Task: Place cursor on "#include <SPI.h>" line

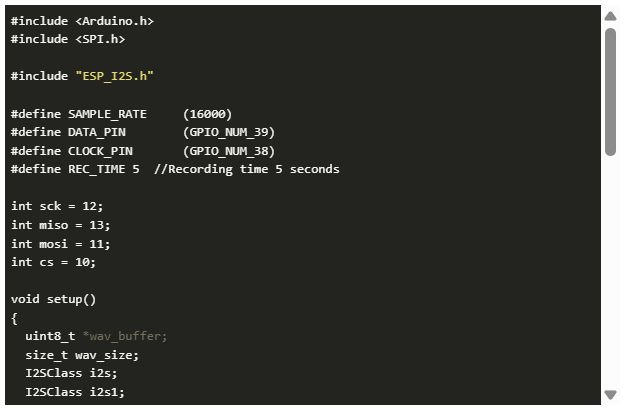Action: (x=68, y=39)
